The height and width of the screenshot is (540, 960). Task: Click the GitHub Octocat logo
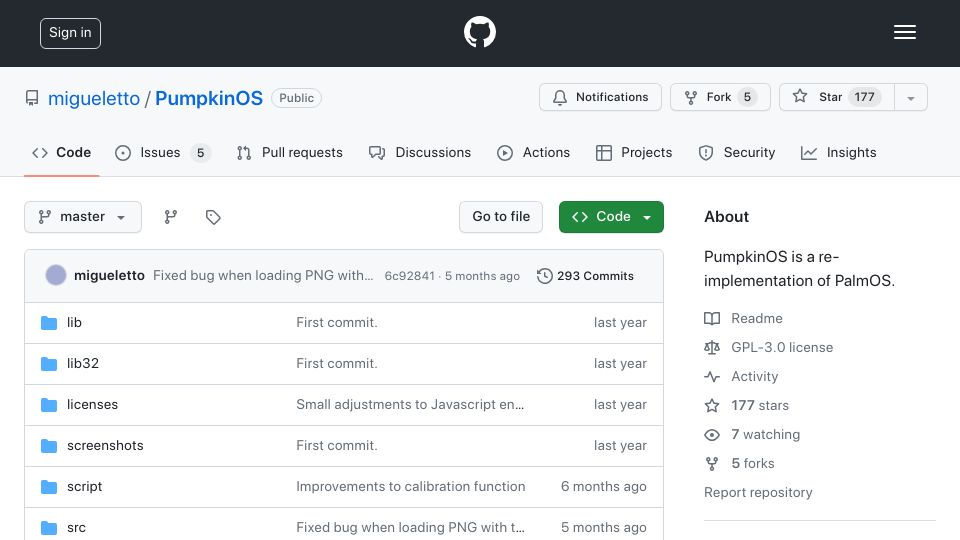[x=479, y=32]
